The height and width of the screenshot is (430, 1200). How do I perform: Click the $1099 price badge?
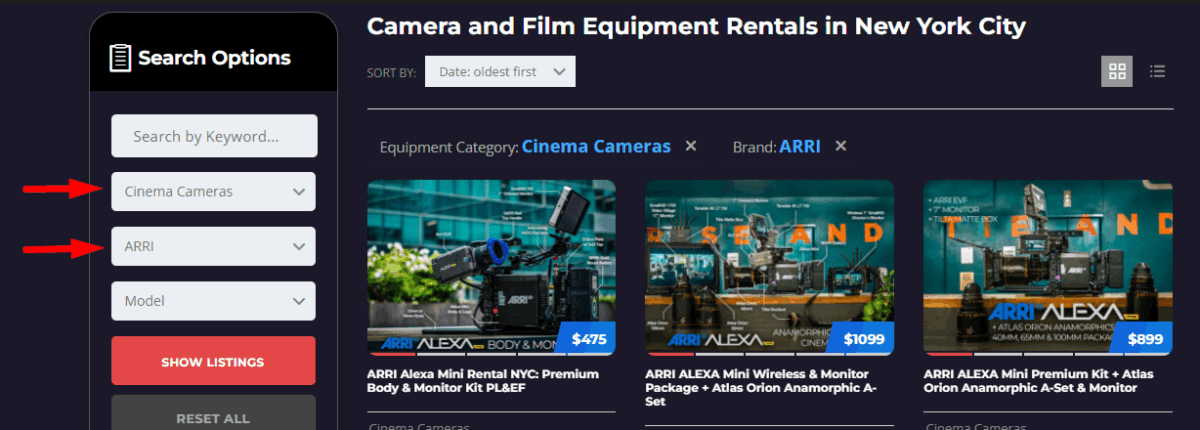[863, 339]
